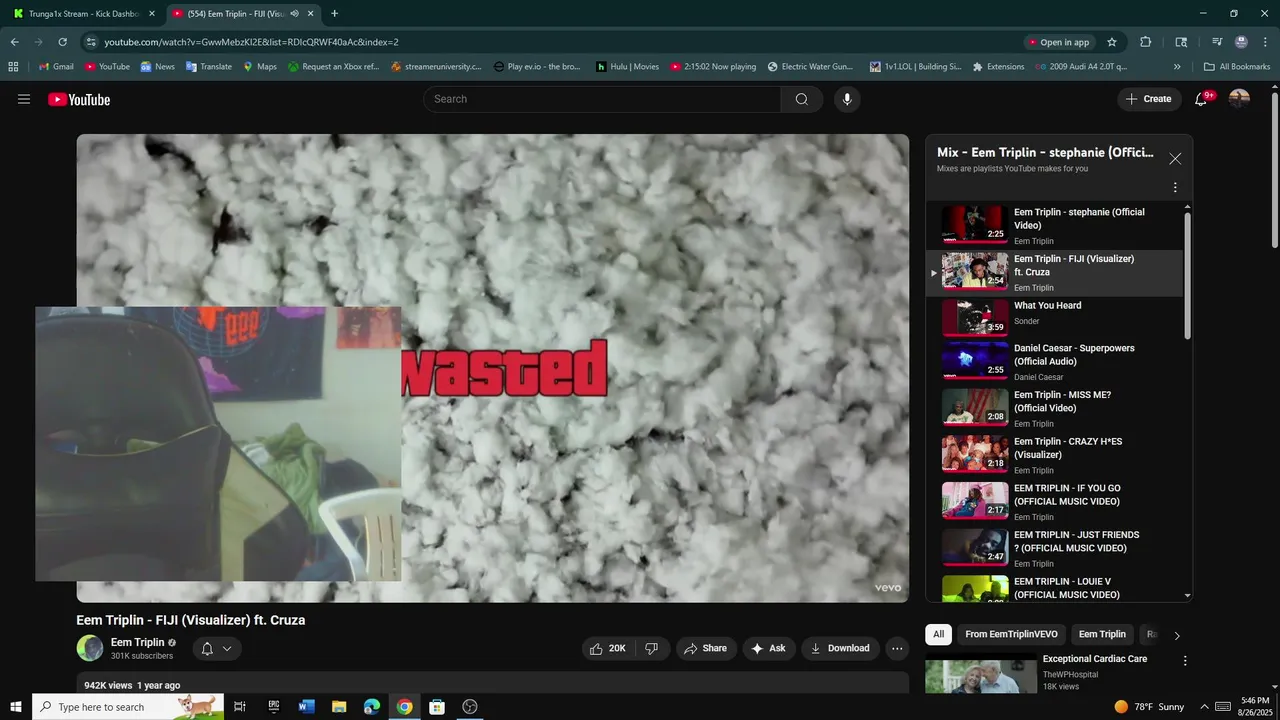Select the All filter chip

coord(938,634)
